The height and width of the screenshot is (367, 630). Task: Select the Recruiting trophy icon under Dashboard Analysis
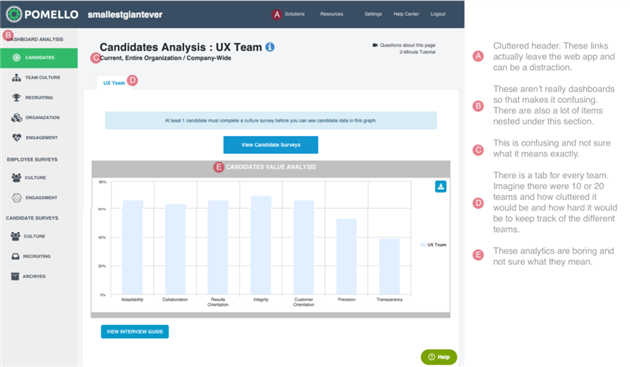click(16, 97)
